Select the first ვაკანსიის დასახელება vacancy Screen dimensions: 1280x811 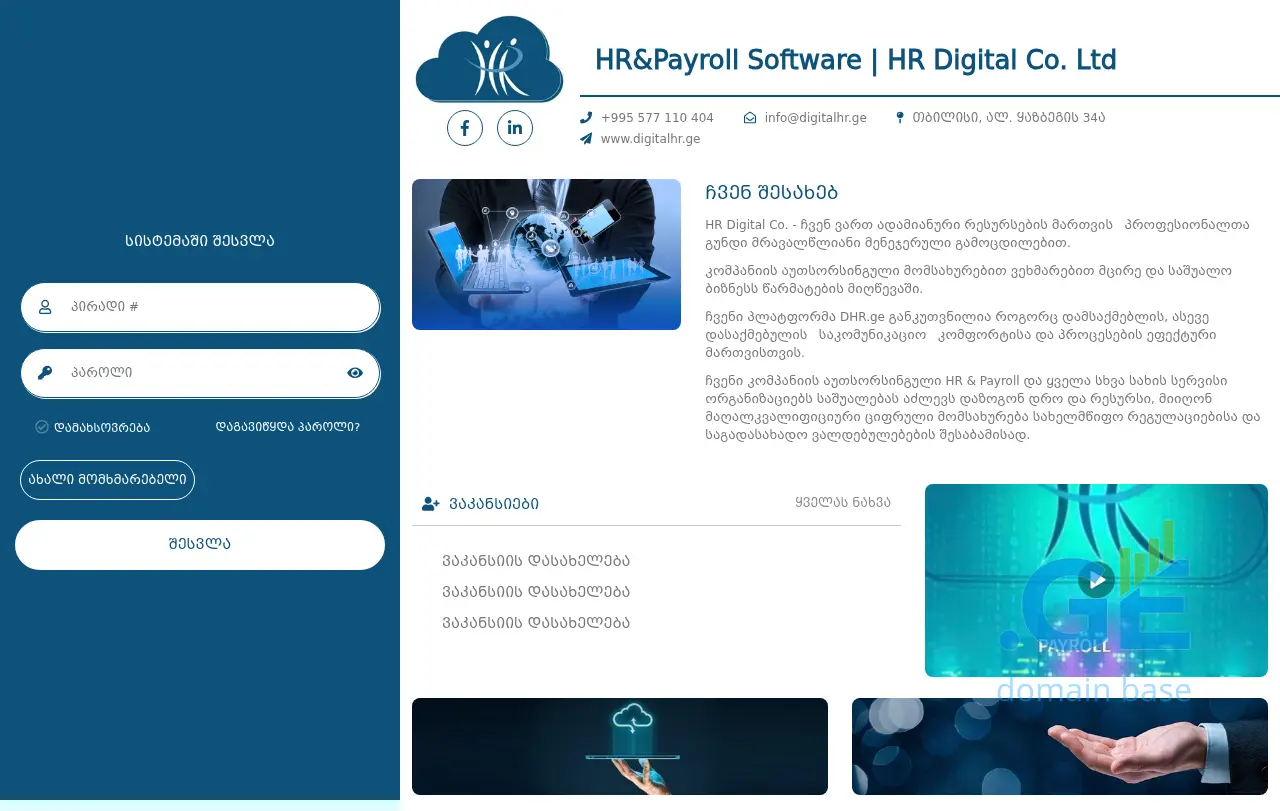(x=536, y=561)
